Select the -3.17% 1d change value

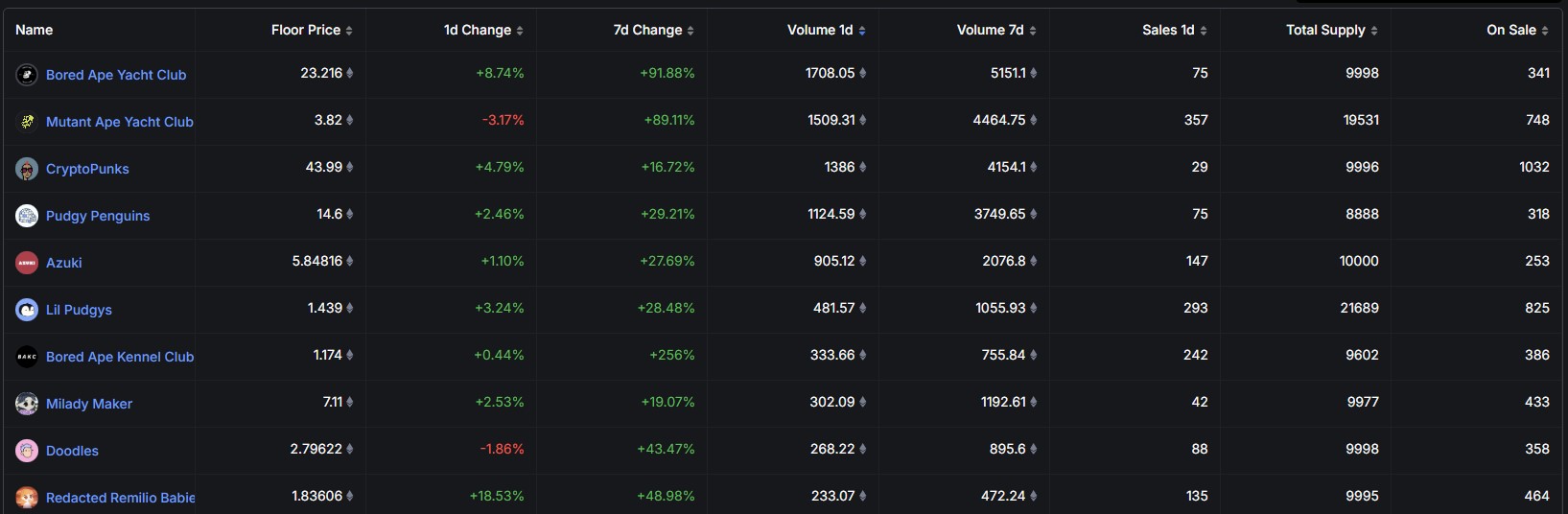click(503, 120)
